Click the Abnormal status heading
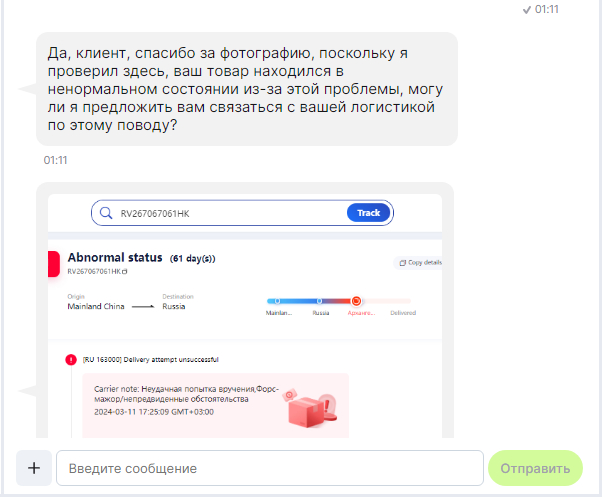This screenshot has width=605, height=498. pyautogui.click(x=115, y=257)
